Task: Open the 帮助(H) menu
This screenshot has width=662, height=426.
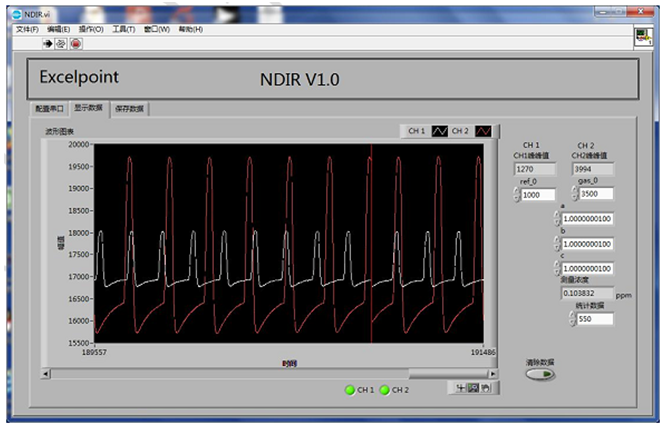Action: click(x=190, y=29)
